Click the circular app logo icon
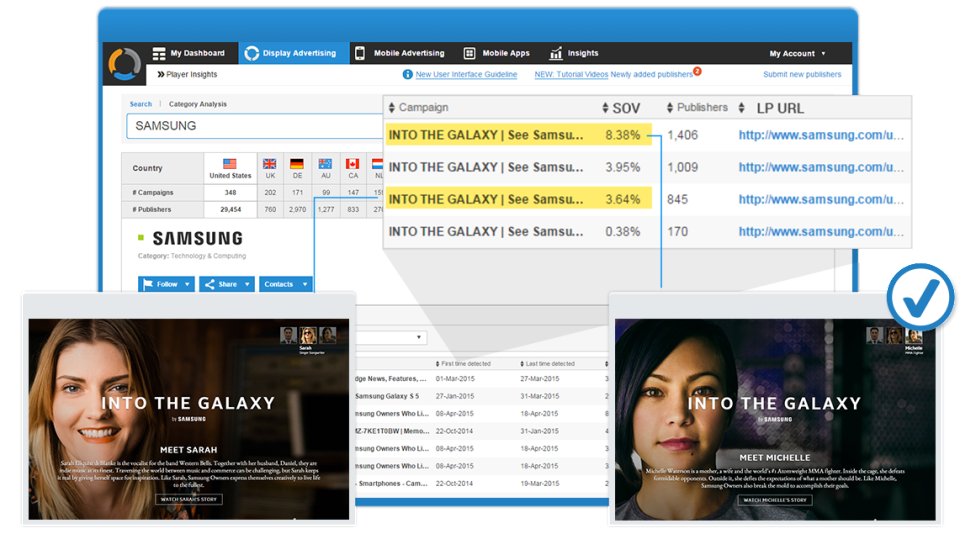Image resolution: width=960 pixels, height=534 pixels. coord(124,64)
